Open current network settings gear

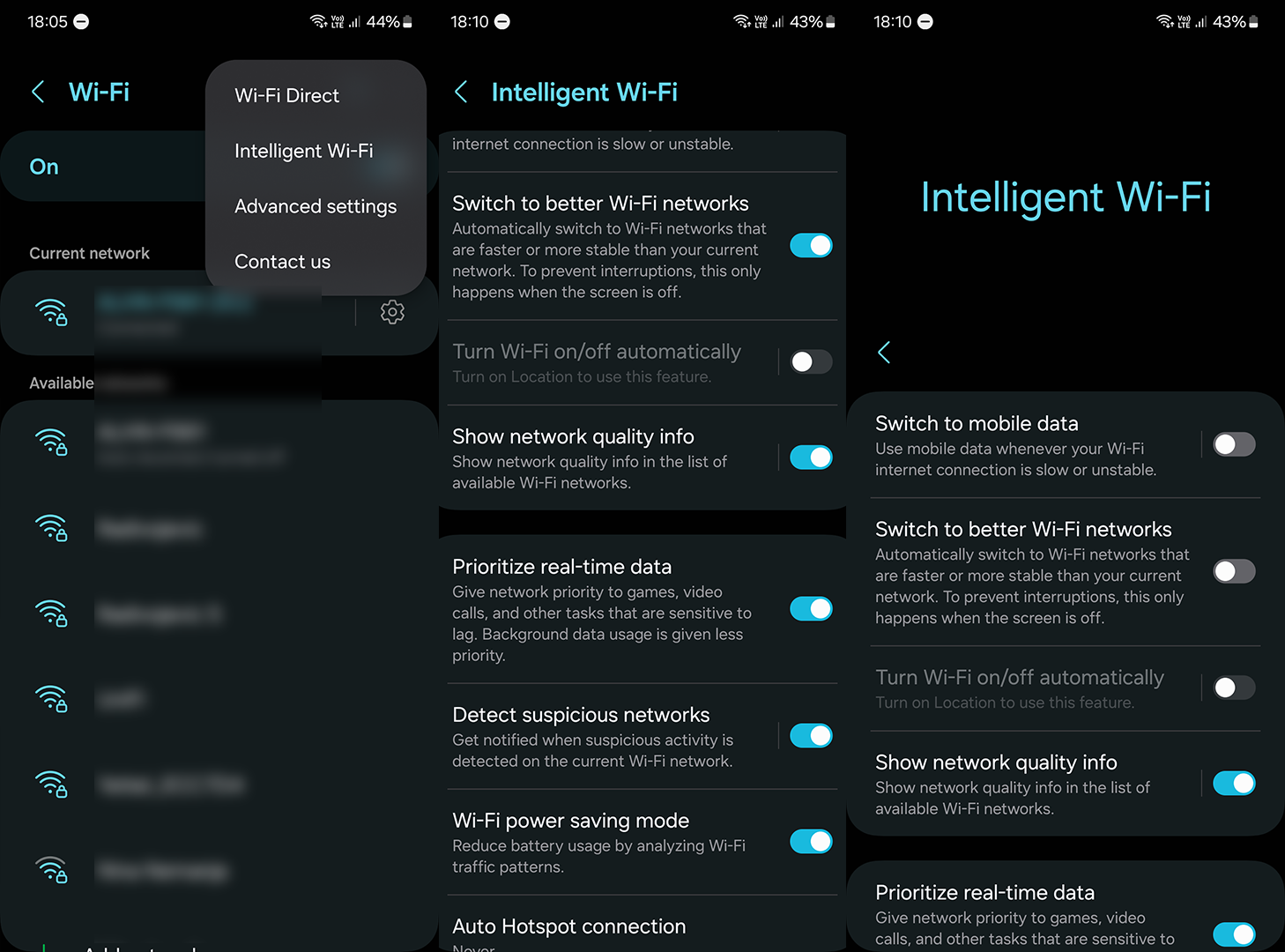[x=392, y=312]
